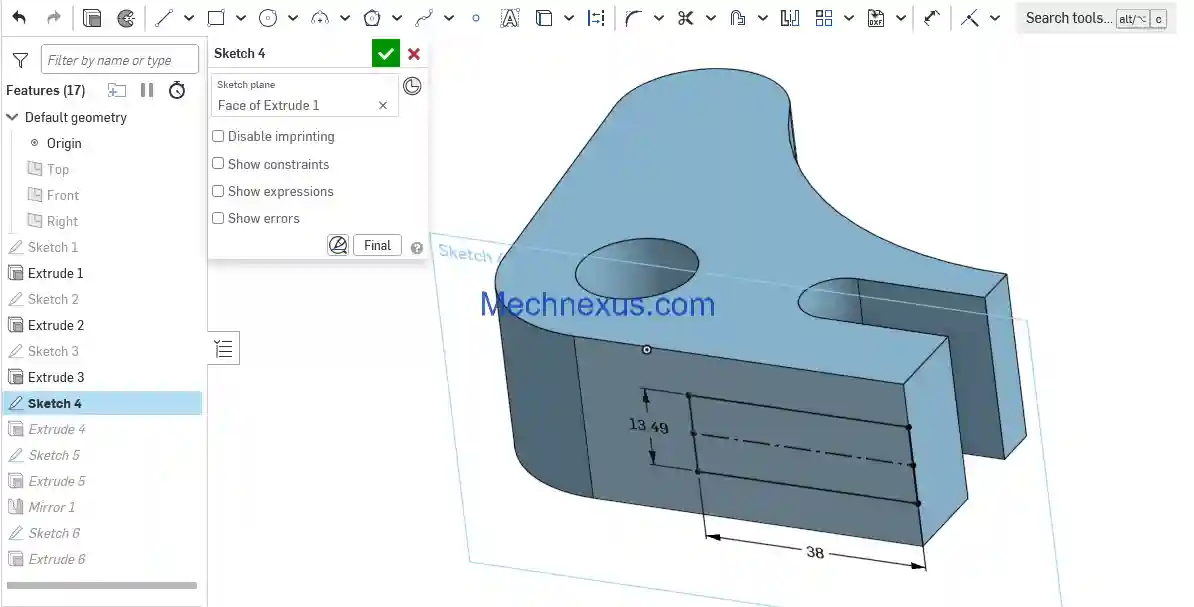The image size is (1194, 607).
Task: Click the horizontal scrollbar in features panel
Action: click(102, 585)
